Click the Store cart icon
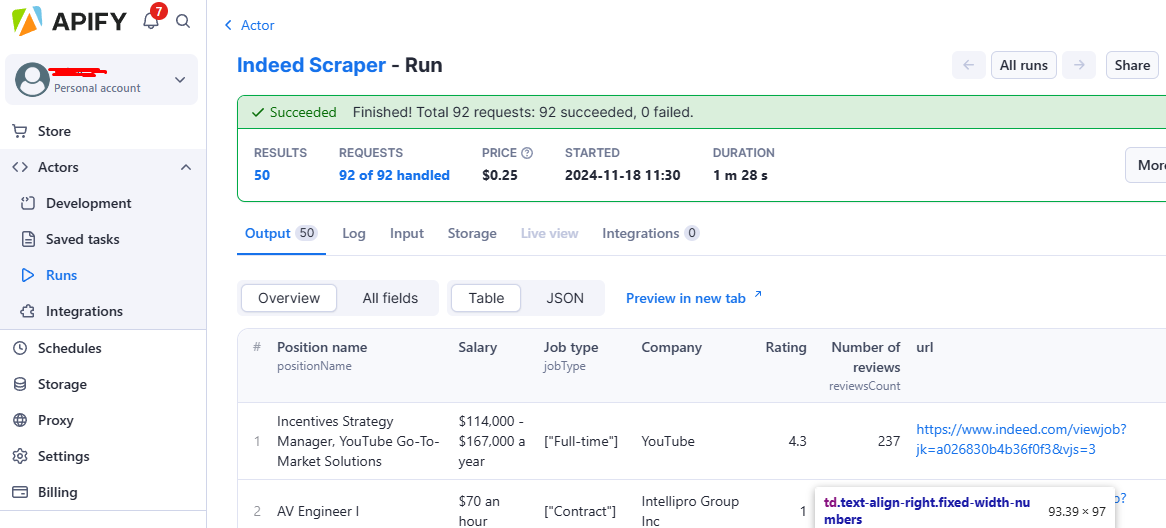This screenshot has width=1166, height=528. point(20,132)
